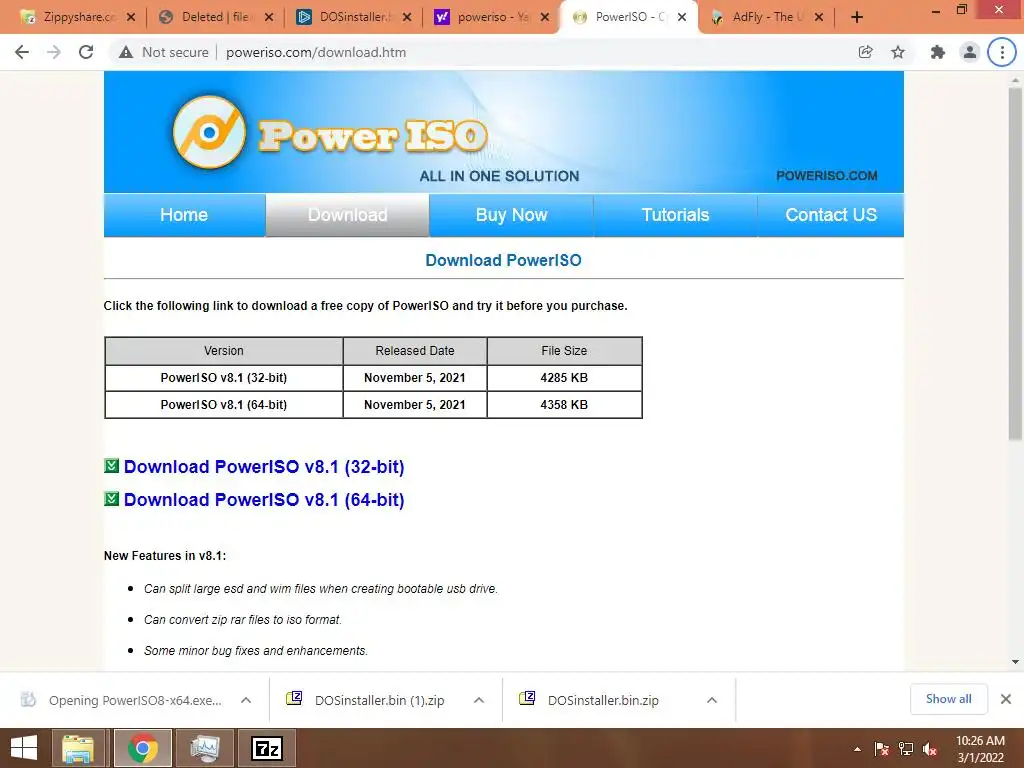Bookmark this page with star icon
Screen dimensions: 1024x768
[898, 52]
